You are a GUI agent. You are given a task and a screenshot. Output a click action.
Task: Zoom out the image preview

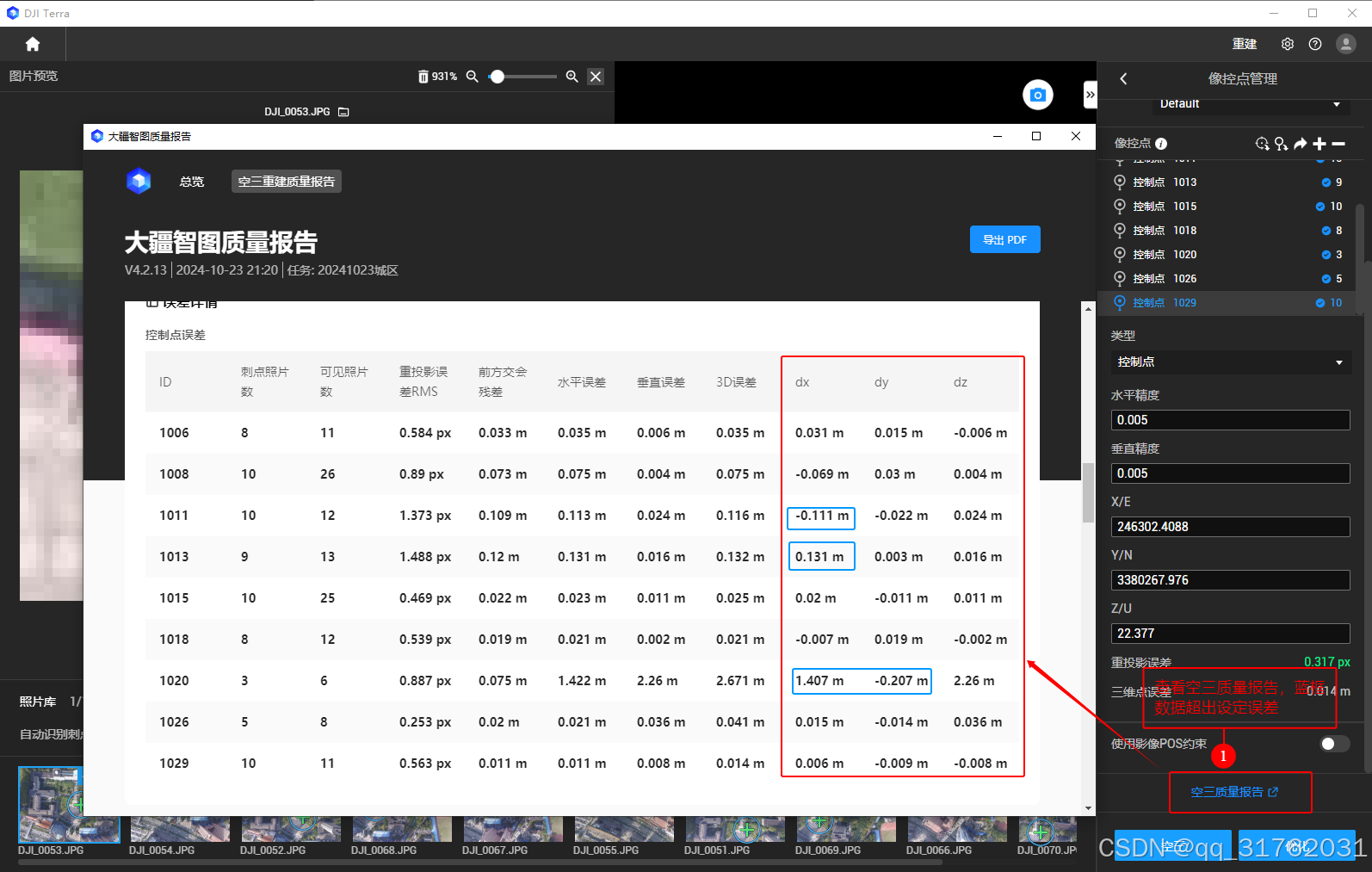(x=472, y=77)
